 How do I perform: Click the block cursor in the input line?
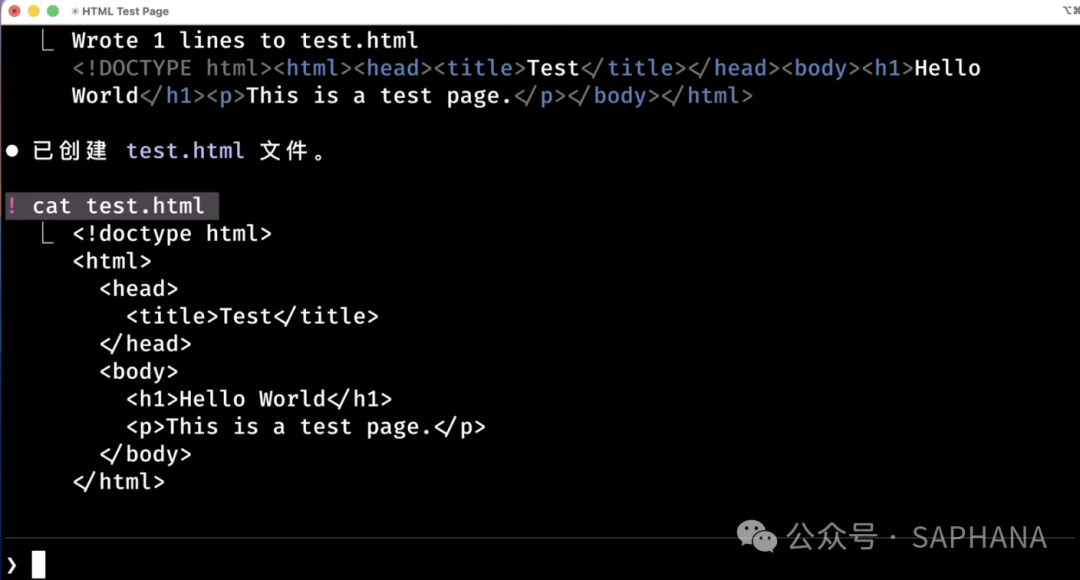coord(39,565)
